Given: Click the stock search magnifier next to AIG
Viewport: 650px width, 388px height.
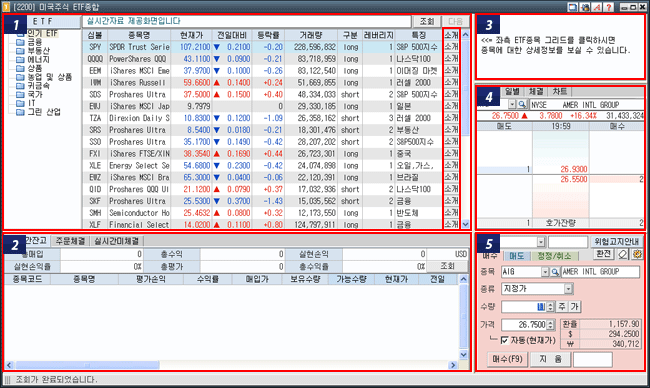Looking at the screenshot, I should point(555,272).
